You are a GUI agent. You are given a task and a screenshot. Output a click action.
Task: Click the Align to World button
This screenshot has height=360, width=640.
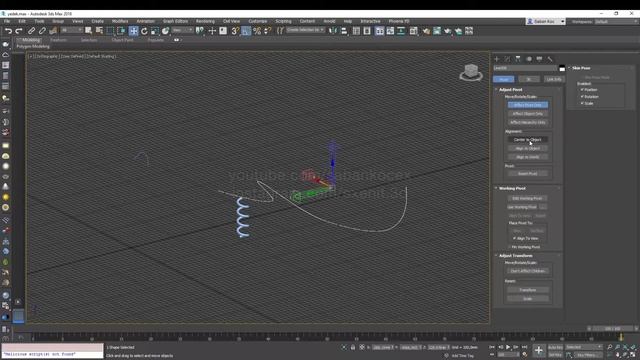coord(528,157)
